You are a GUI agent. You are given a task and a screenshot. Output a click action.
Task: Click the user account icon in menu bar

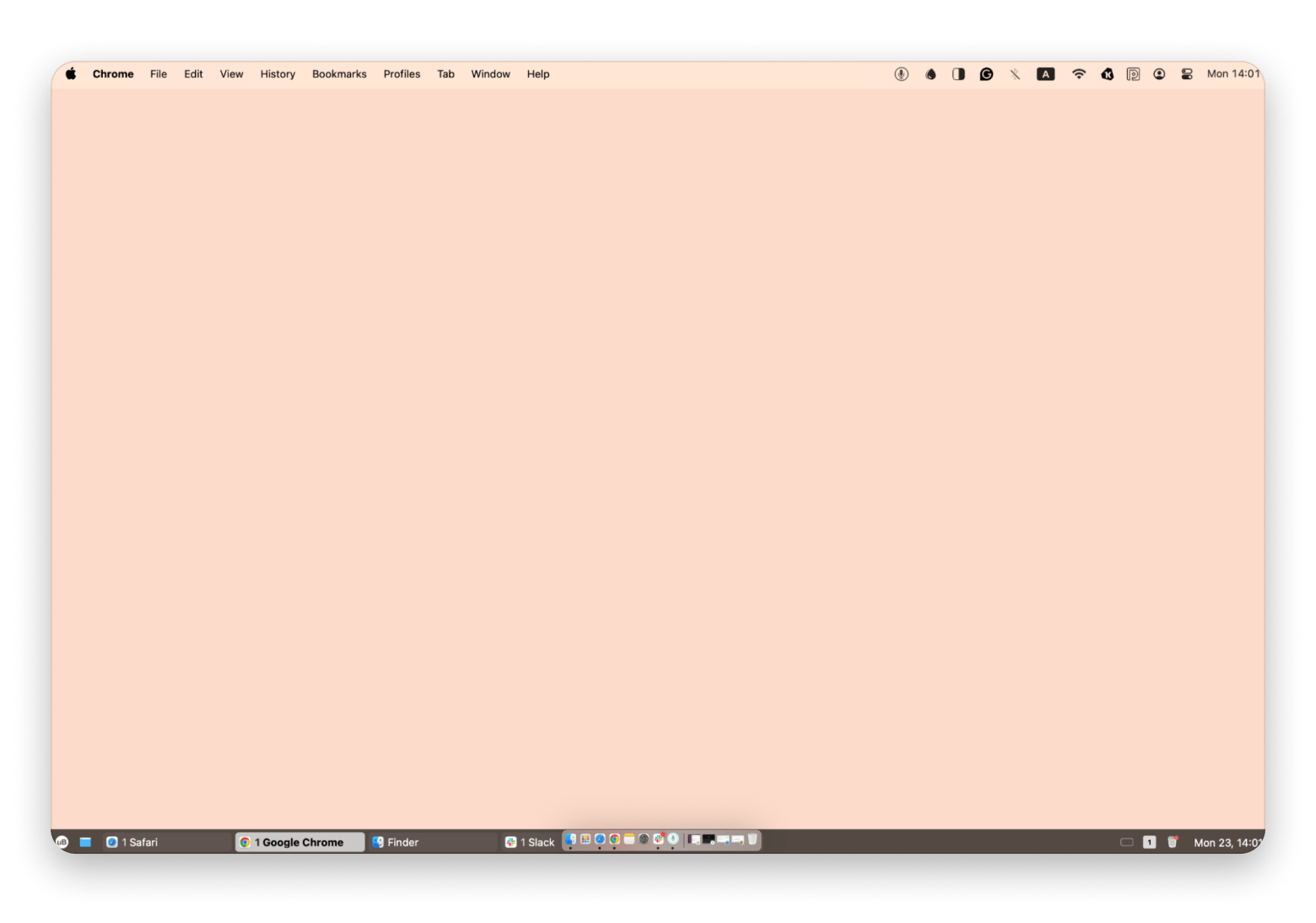[x=1159, y=74]
